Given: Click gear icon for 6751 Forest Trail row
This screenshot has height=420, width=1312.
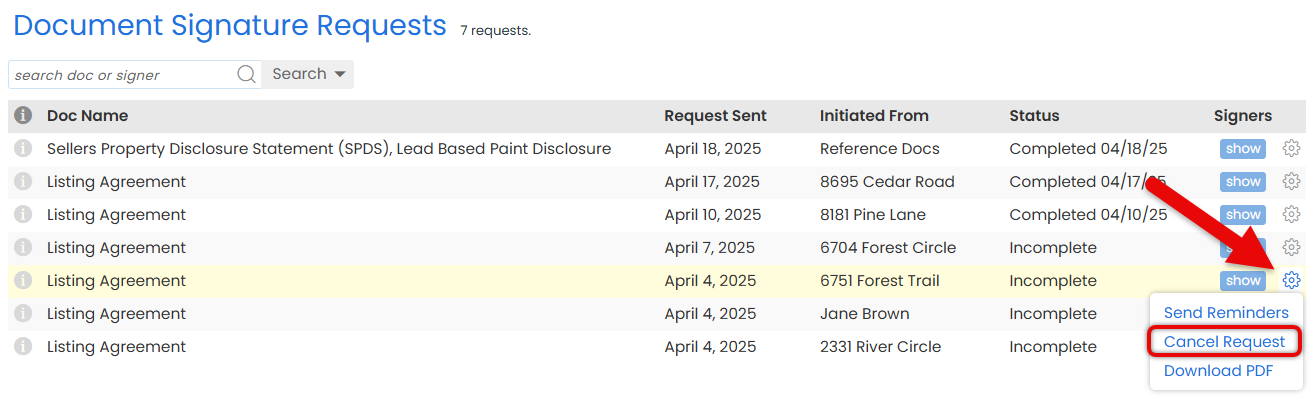Looking at the screenshot, I should [x=1291, y=281].
